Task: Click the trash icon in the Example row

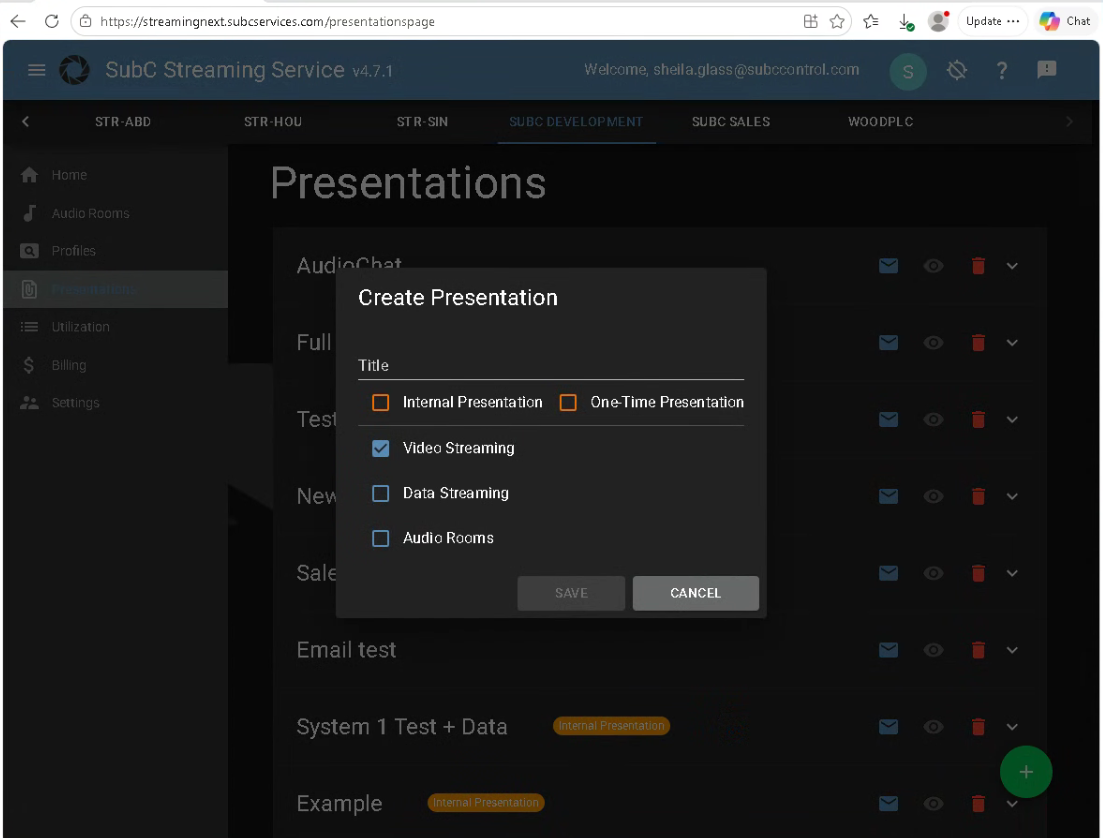Action: 978,803
